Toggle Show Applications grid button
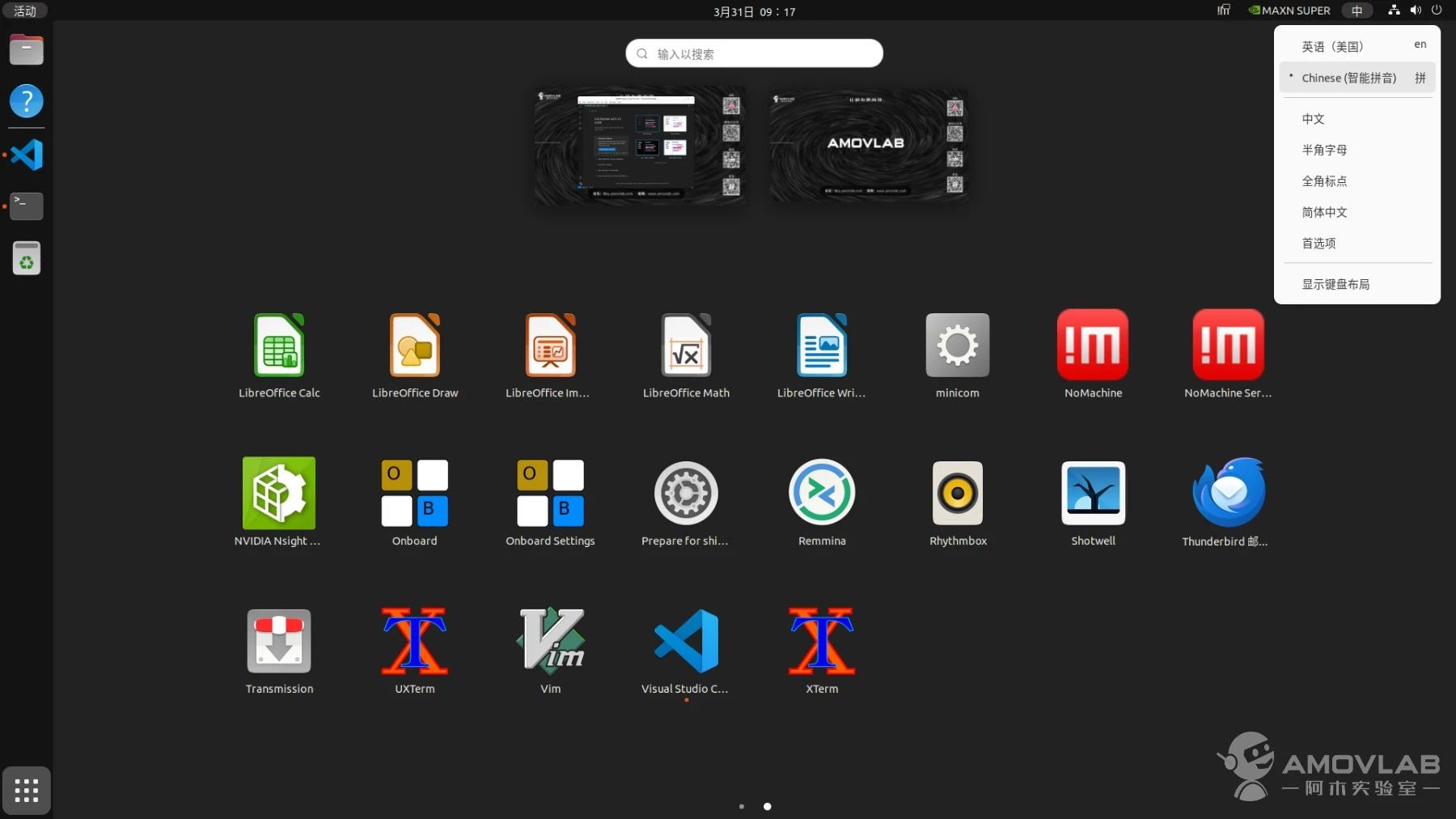Image resolution: width=1456 pixels, height=819 pixels. (26, 790)
